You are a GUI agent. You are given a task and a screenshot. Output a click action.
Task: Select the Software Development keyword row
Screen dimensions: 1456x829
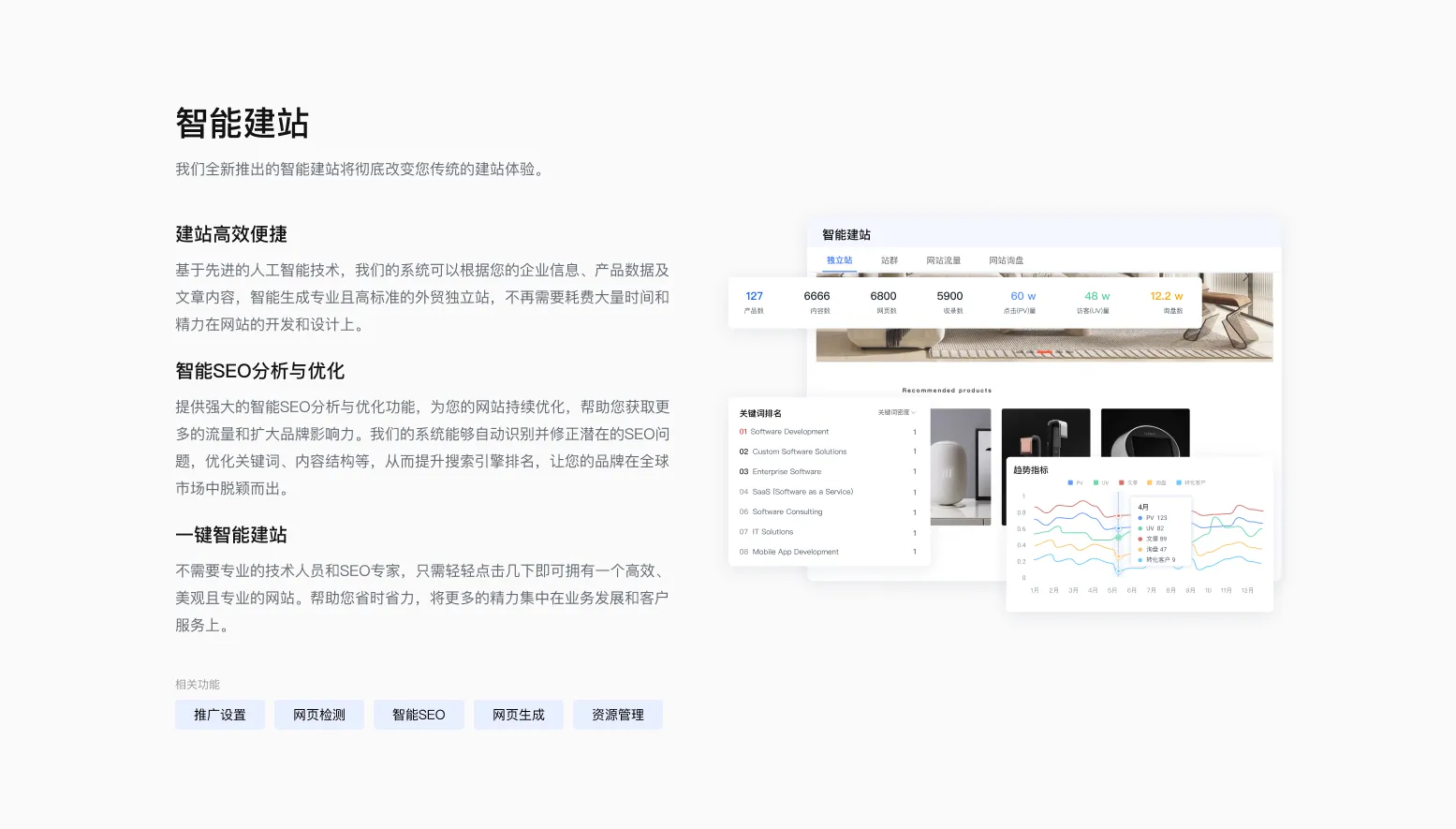click(x=789, y=432)
